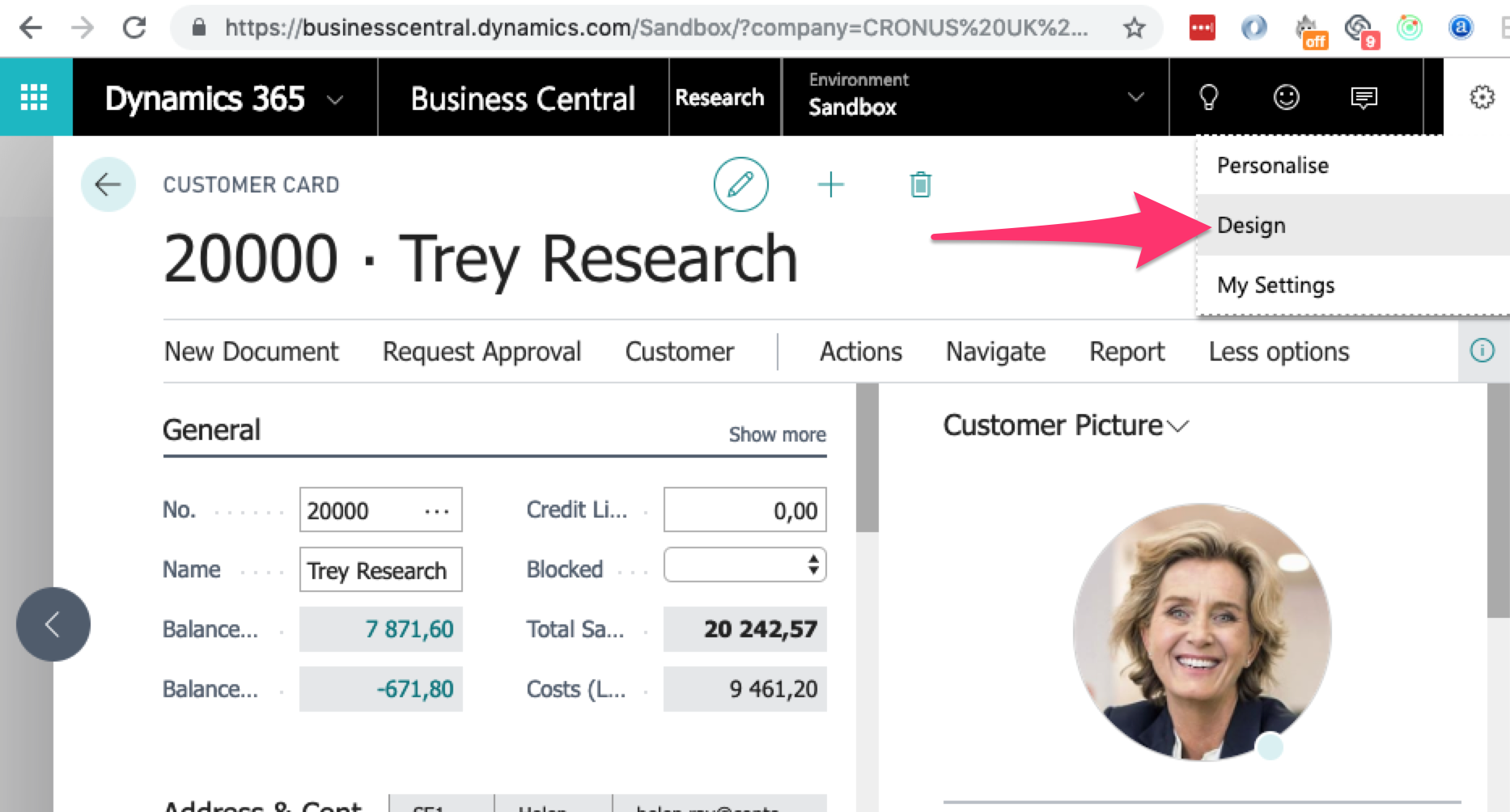Click the pencil edit icon
1510x812 pixels.
740,184
